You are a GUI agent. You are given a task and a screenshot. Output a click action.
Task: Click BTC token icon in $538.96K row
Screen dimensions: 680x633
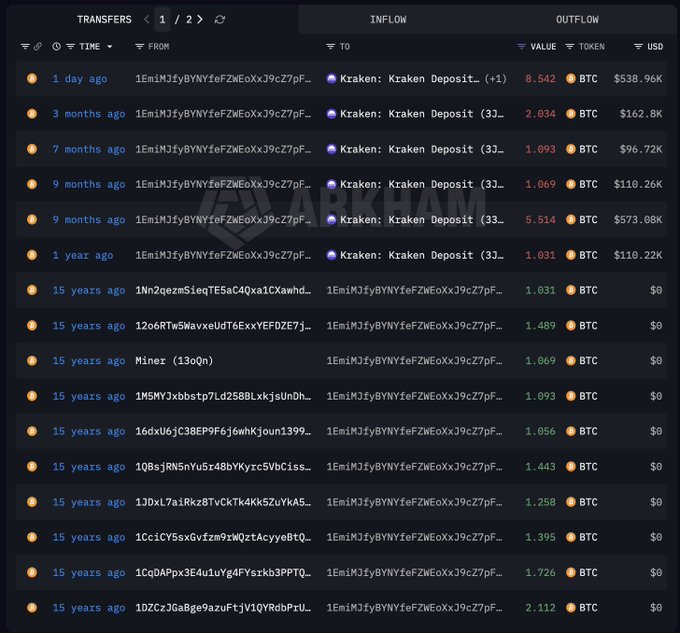tap(571, 78)
